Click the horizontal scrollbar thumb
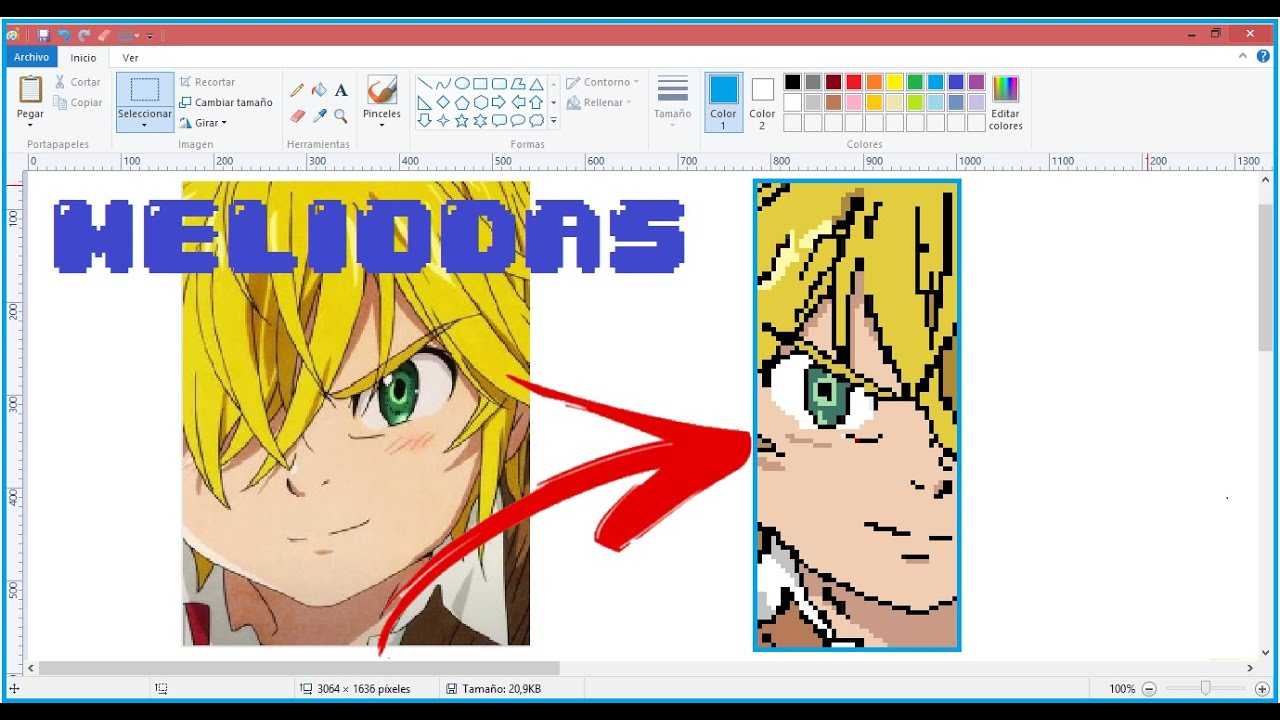Image resolution: width=1280 pixels, height=720 pixels. tap(299, 668)
